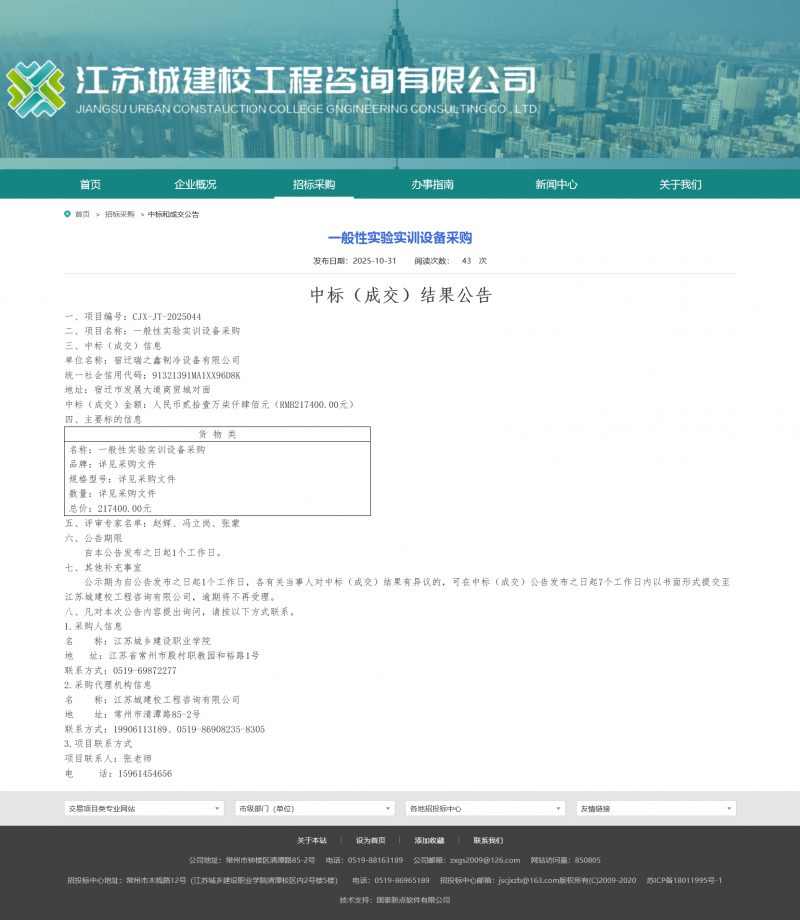Click the 关于本站 footer link
Screen dimensions: 800x920
[311, 840]
